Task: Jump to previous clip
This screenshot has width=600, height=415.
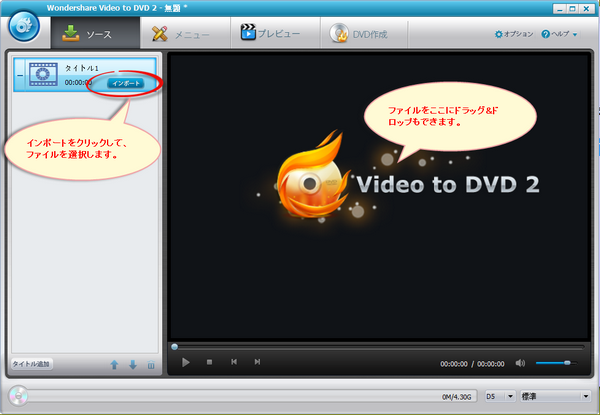Action: pyautogui.click(x=234, y=362)
